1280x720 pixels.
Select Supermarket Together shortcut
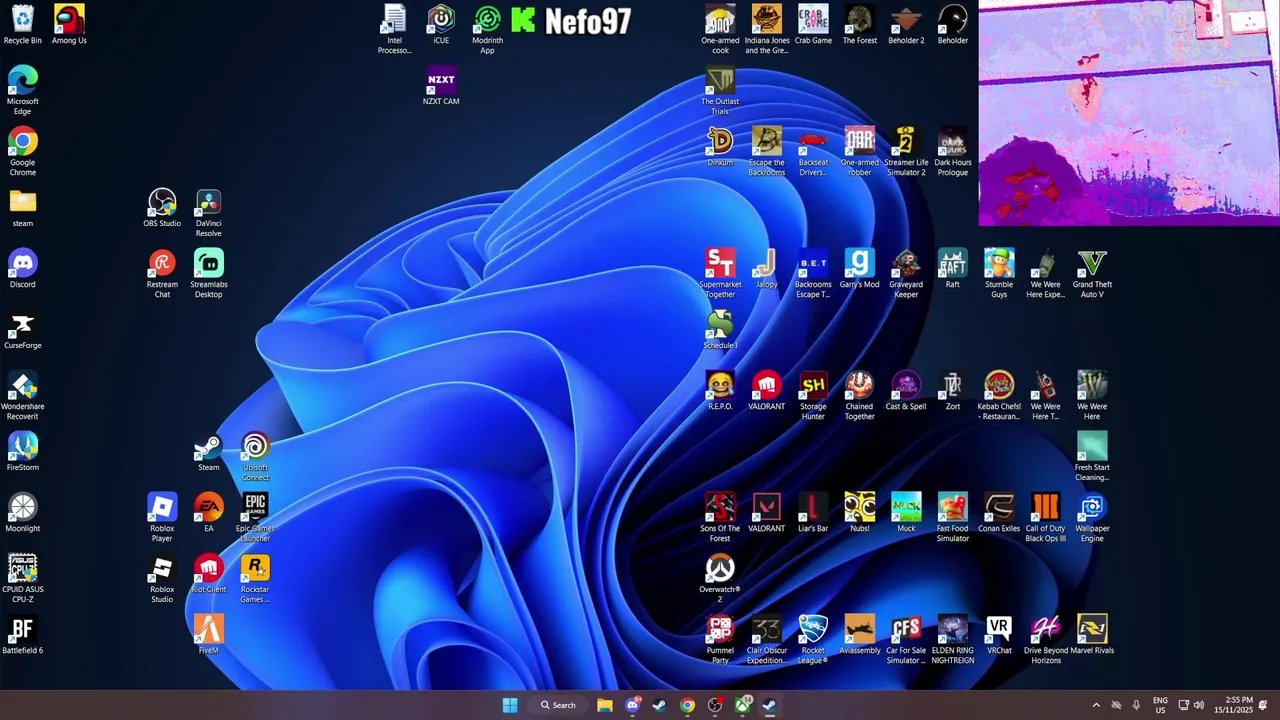(720, 273)
